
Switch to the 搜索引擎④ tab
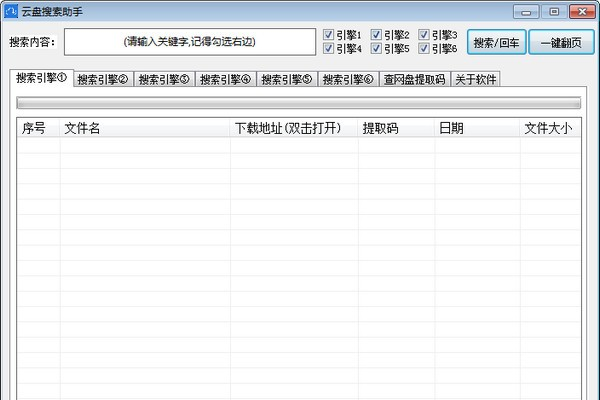click(226, 79)
